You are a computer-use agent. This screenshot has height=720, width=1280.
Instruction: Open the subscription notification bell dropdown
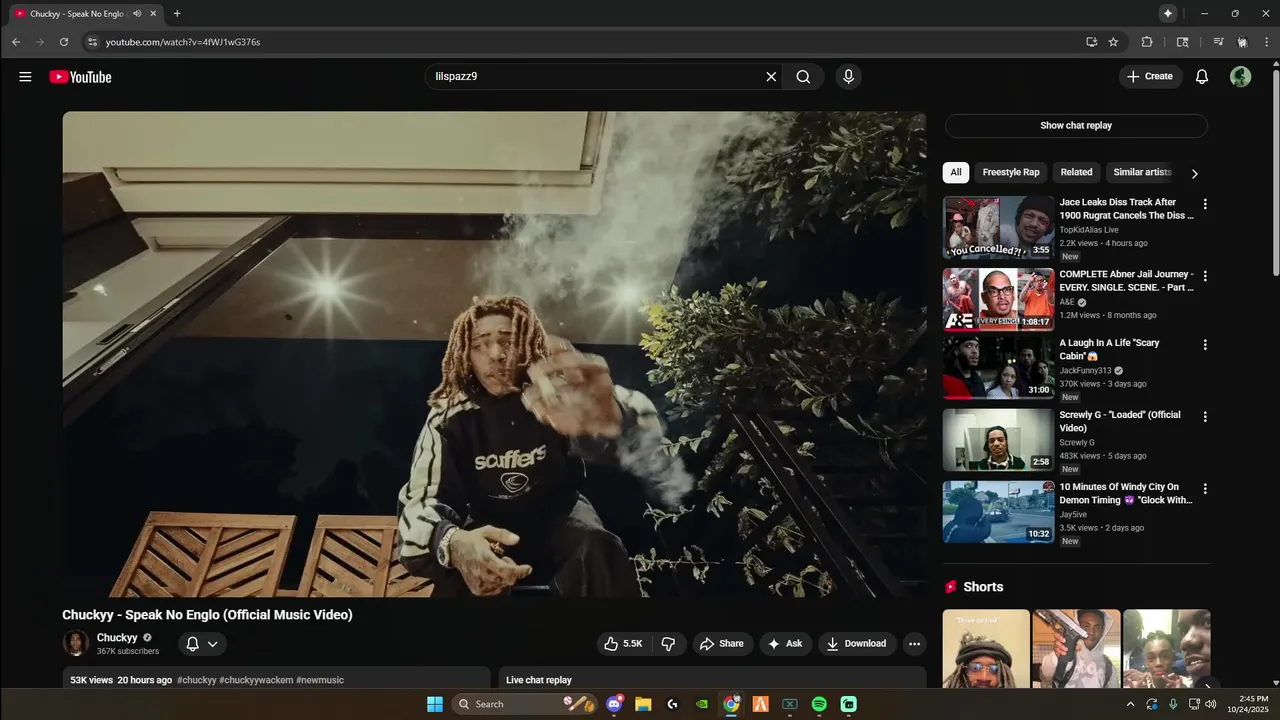202,644
